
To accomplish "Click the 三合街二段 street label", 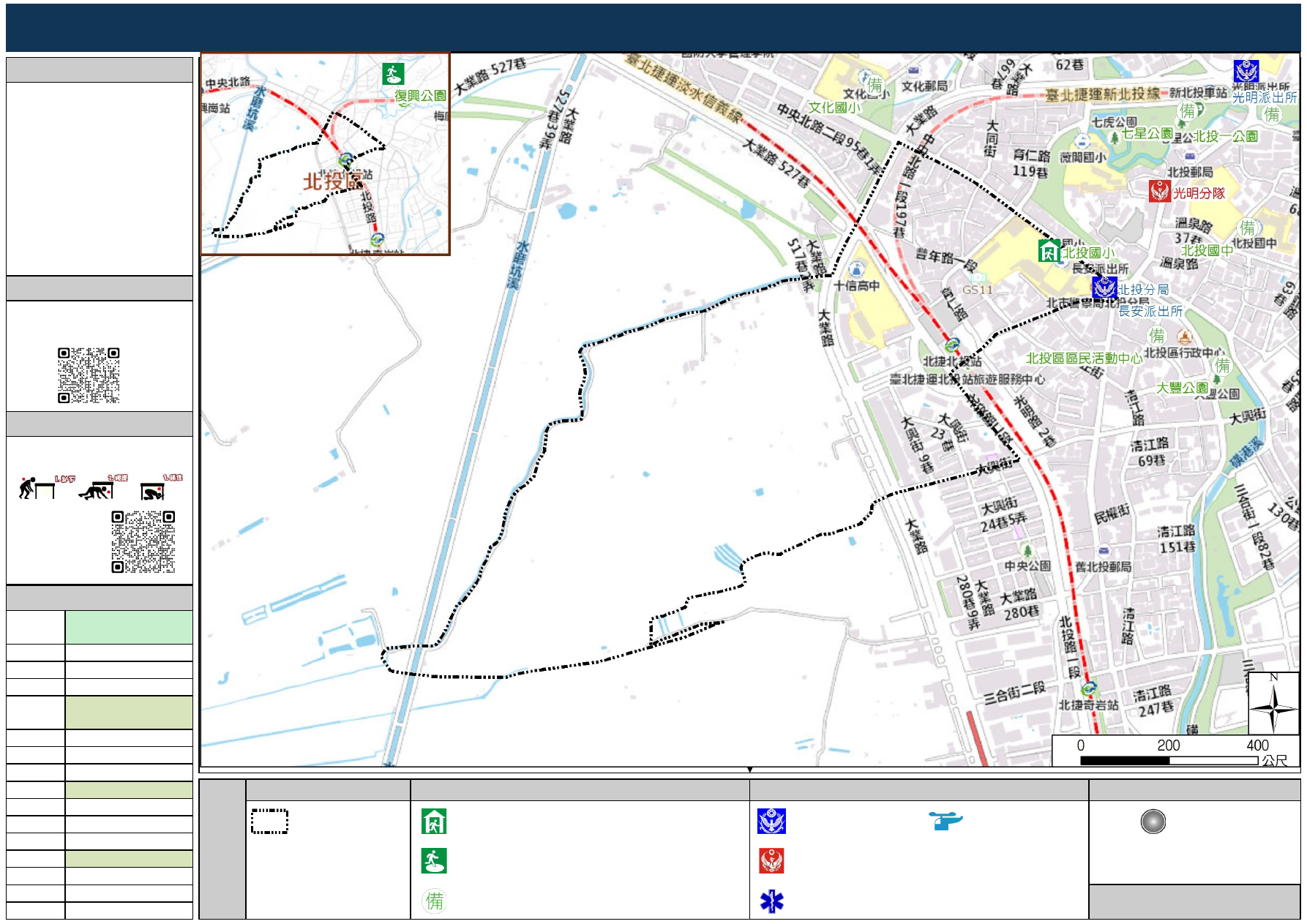I will 1014,692.
